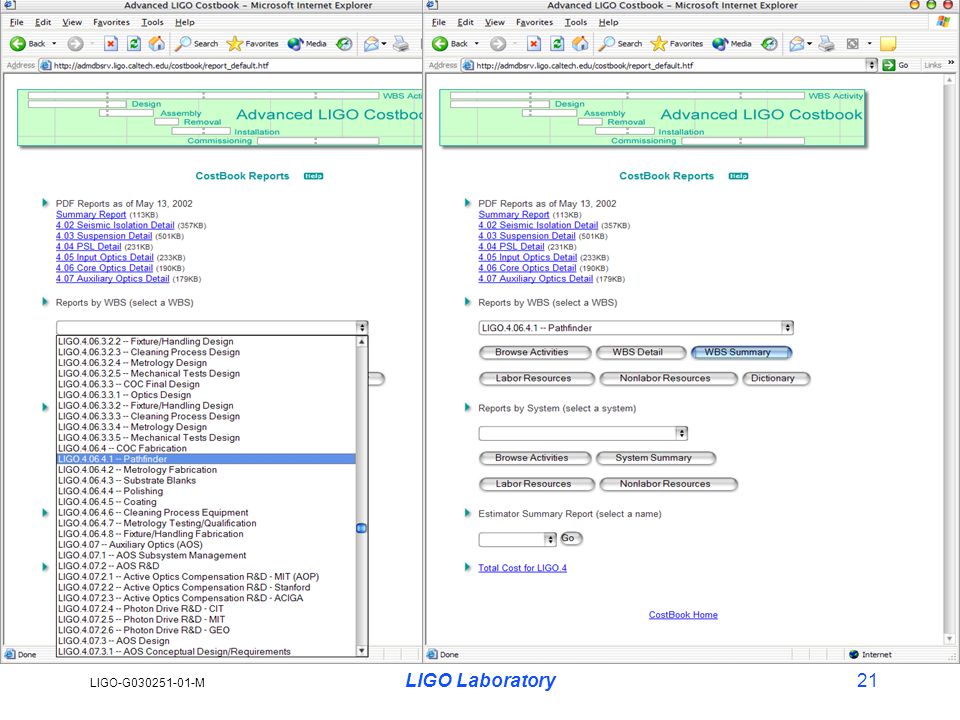Select LIGO.4.06.3.3 -- COC Final Design

tap(206, 384)
